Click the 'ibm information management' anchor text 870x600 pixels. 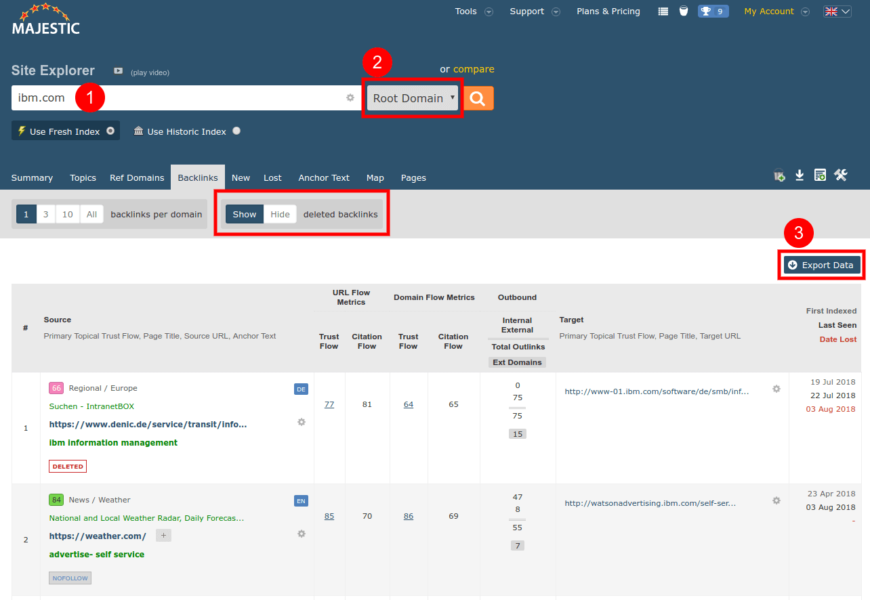tap(113, 442)
